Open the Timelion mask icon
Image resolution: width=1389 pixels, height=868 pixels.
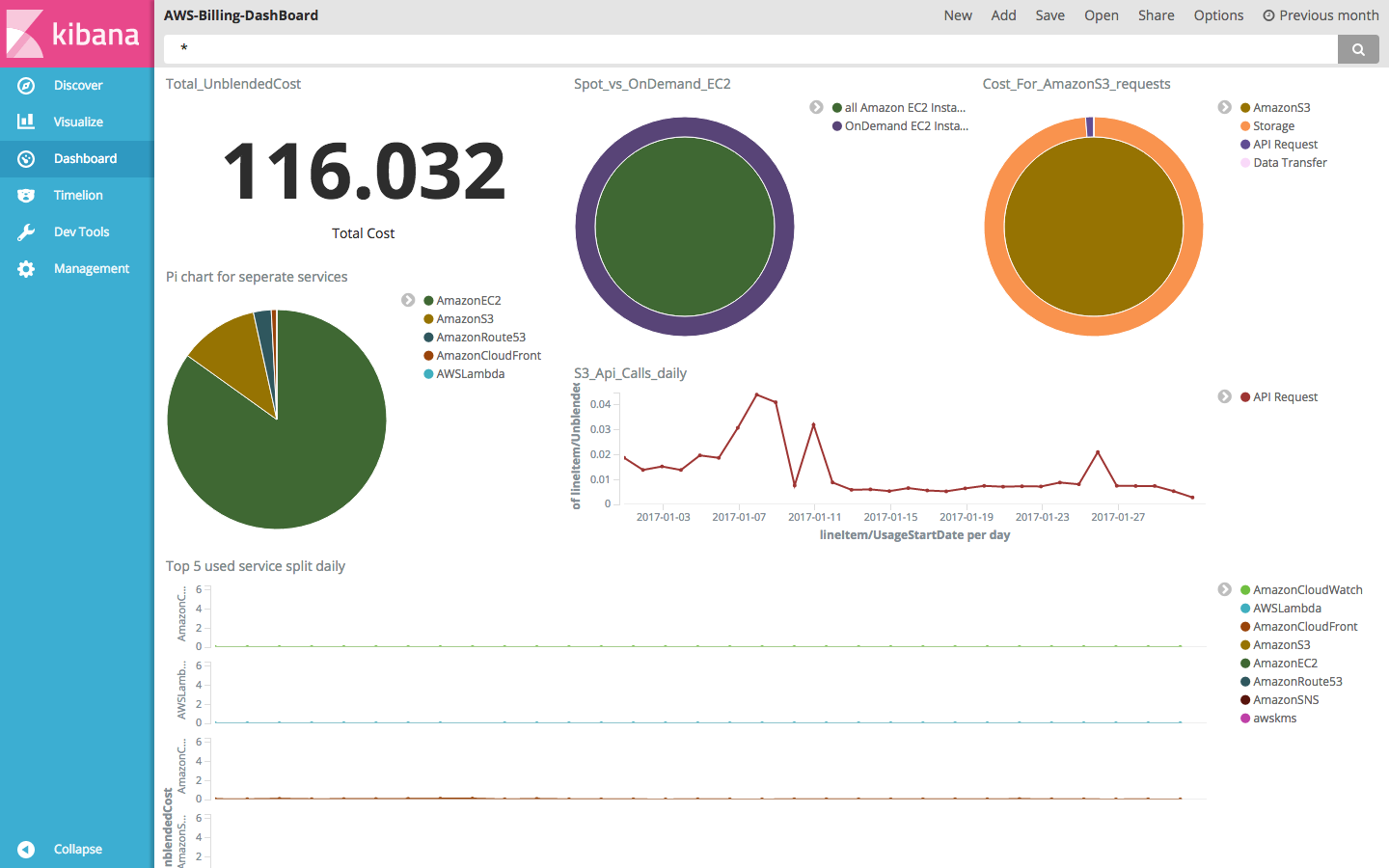(x=26, y=195)
